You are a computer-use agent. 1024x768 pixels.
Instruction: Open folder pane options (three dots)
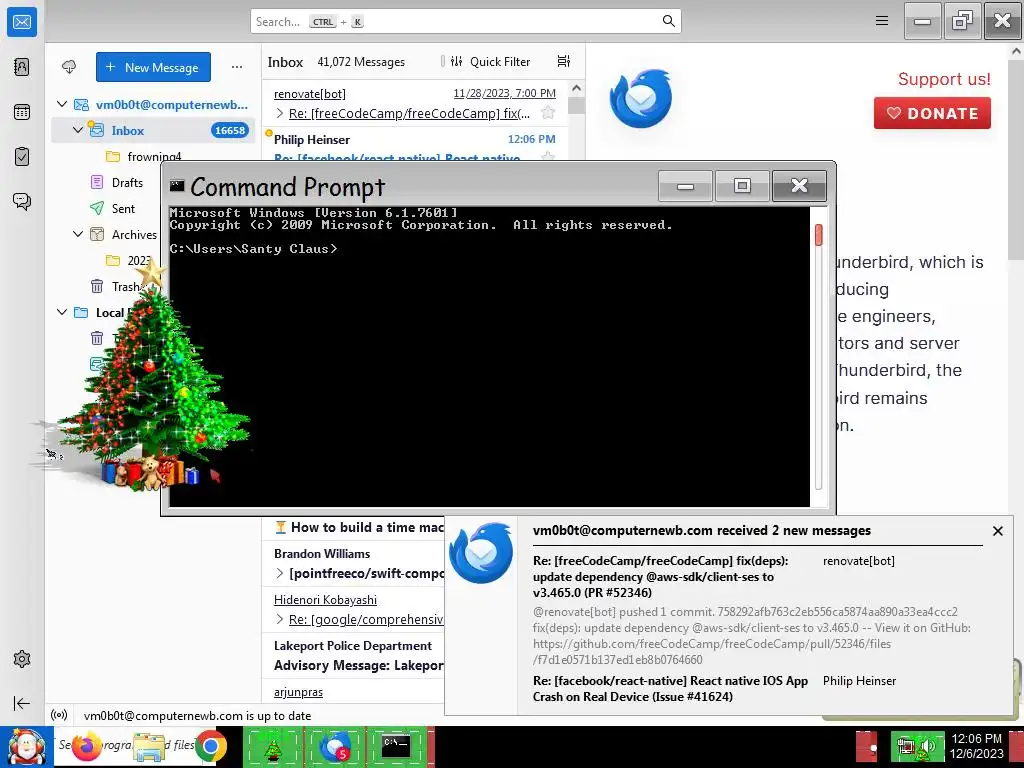point(236,67)
